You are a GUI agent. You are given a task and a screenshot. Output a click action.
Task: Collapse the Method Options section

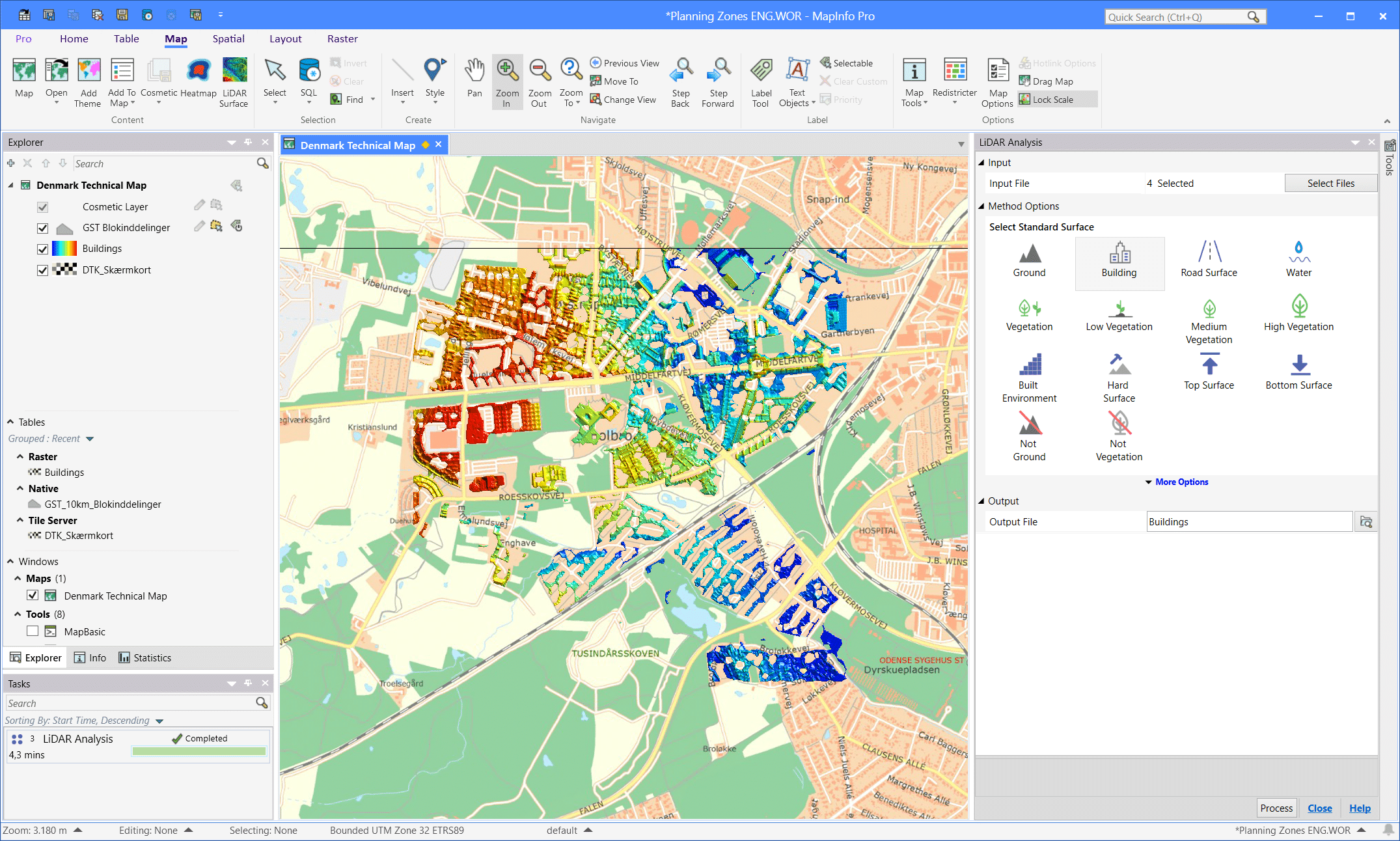coord(982,206)
